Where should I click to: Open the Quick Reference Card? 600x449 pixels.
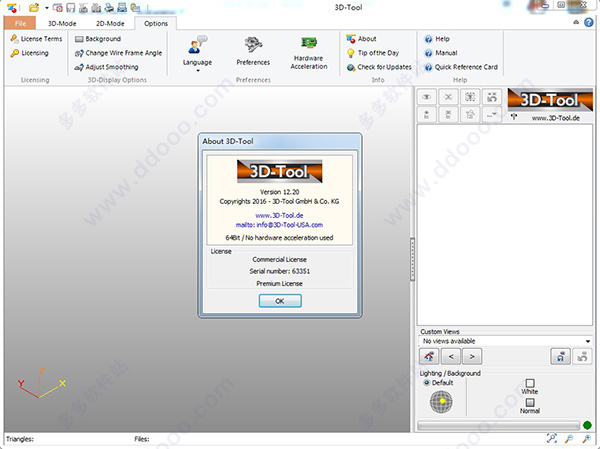click(x=461, y=67)
